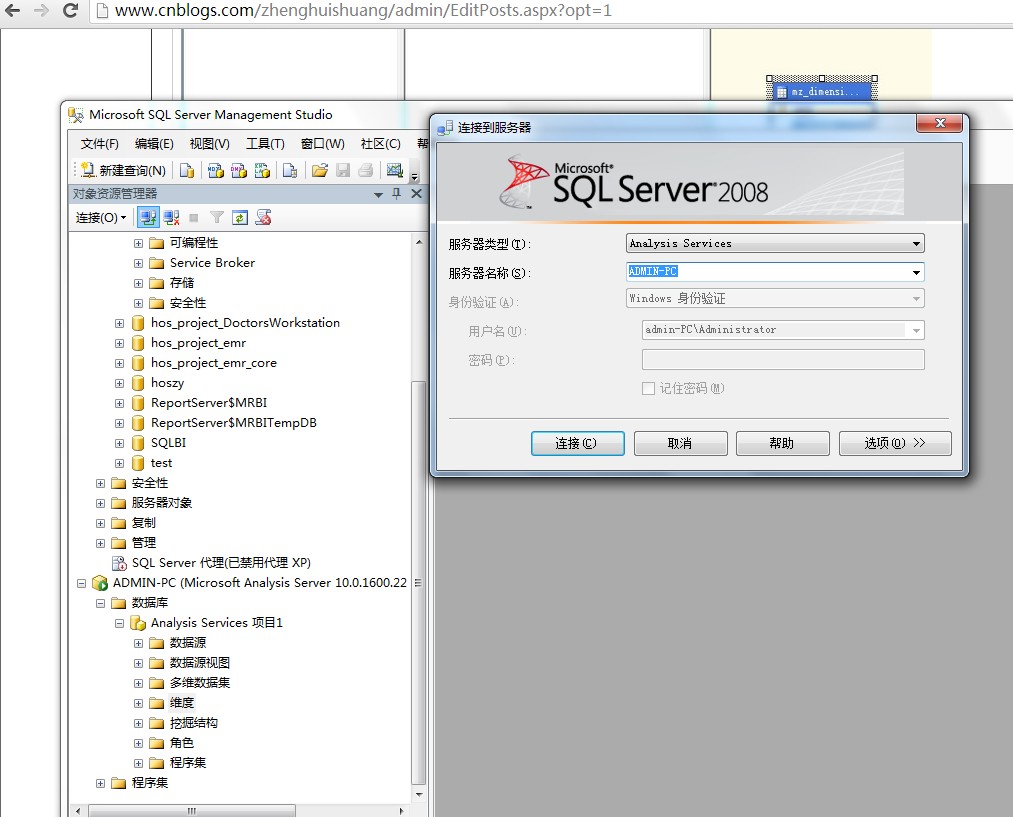Collapse the Analysis Services 项目1 node
Screen dimensions: 1013x817
120,624
